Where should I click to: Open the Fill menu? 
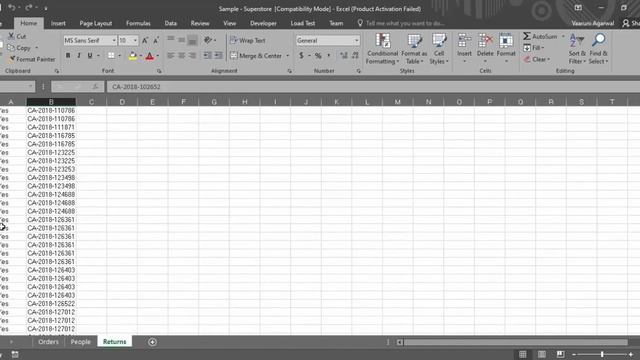533,48
